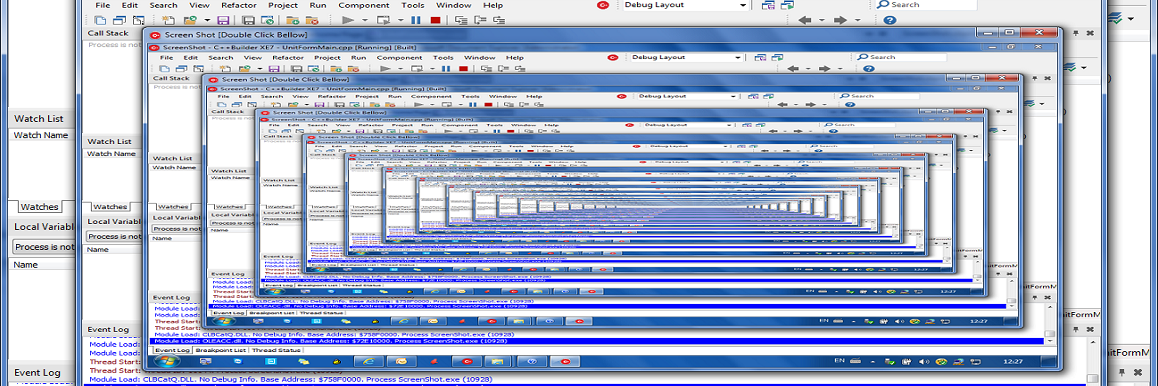Click the New Items icon in topmost toolbar

tap(168, 21)
